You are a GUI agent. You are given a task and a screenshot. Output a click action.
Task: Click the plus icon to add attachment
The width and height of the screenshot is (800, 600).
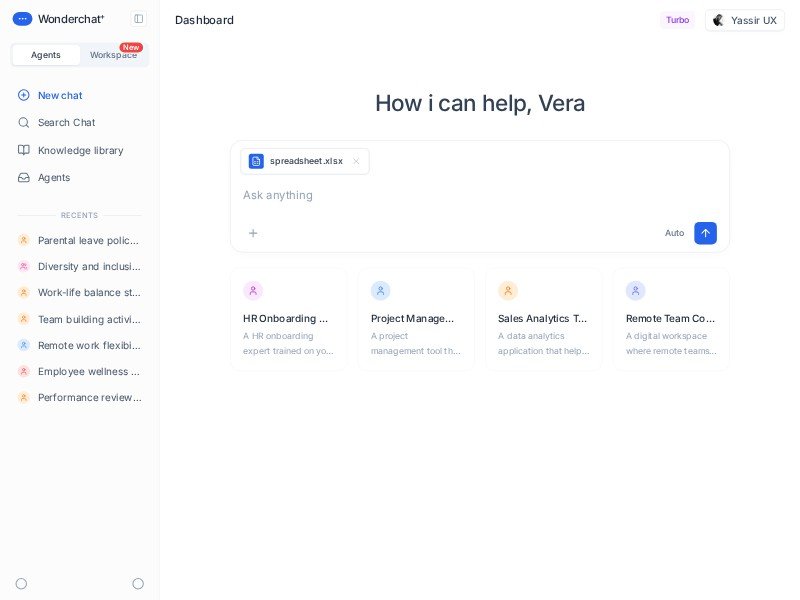point(253,233)
